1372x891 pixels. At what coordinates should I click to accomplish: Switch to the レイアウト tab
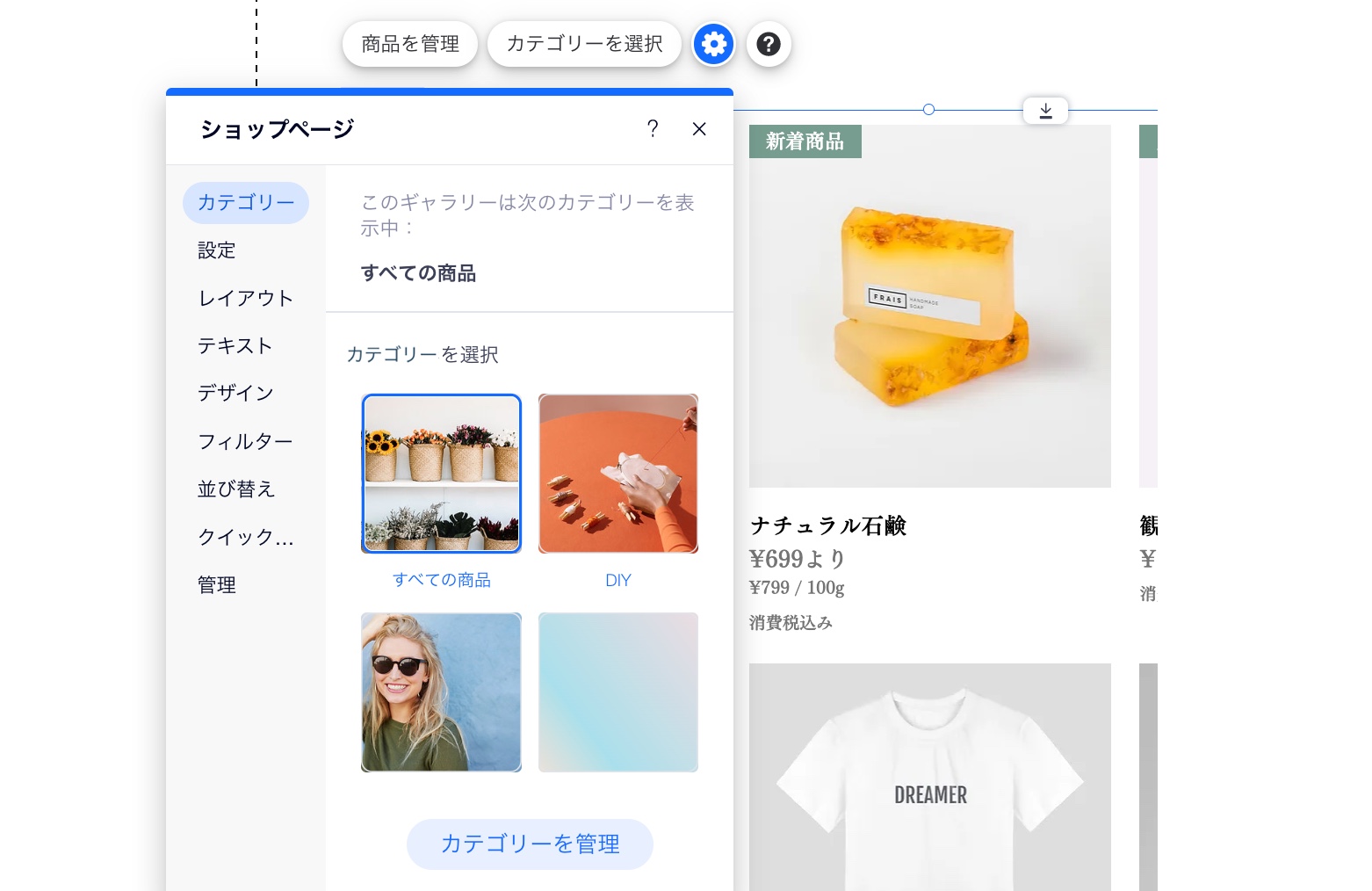point(246,299)
